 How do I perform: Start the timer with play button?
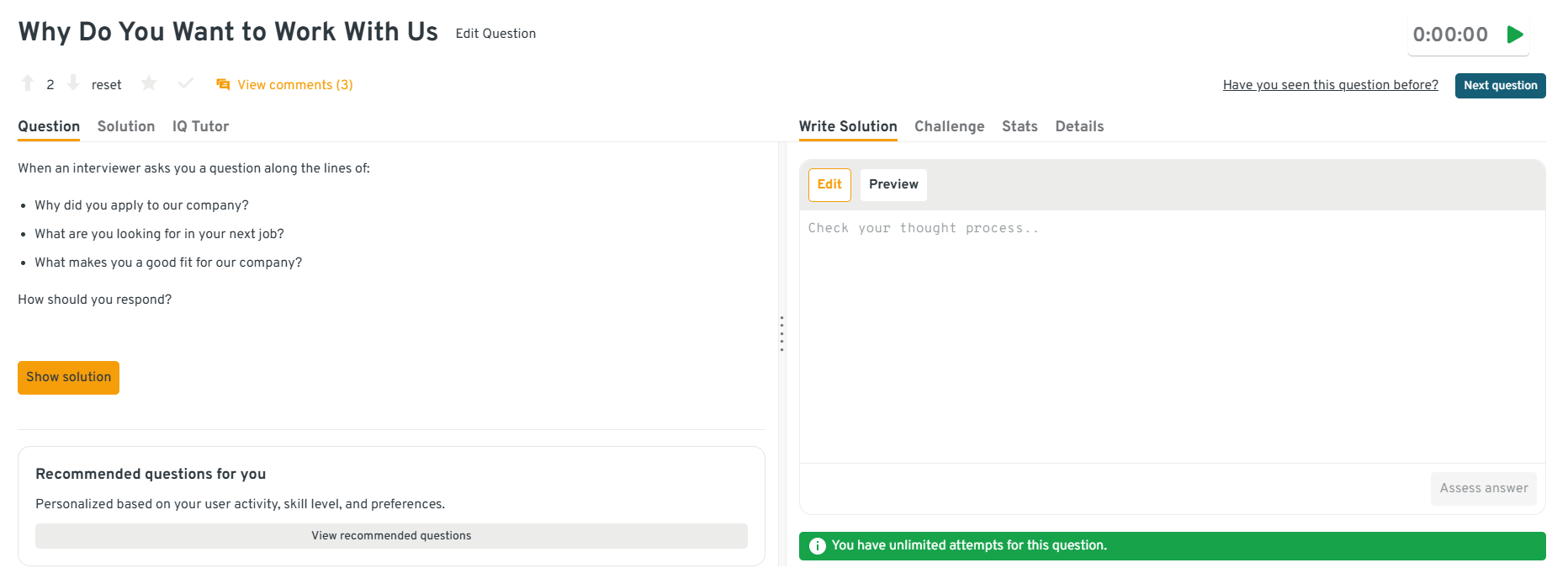coord(1515,35)
